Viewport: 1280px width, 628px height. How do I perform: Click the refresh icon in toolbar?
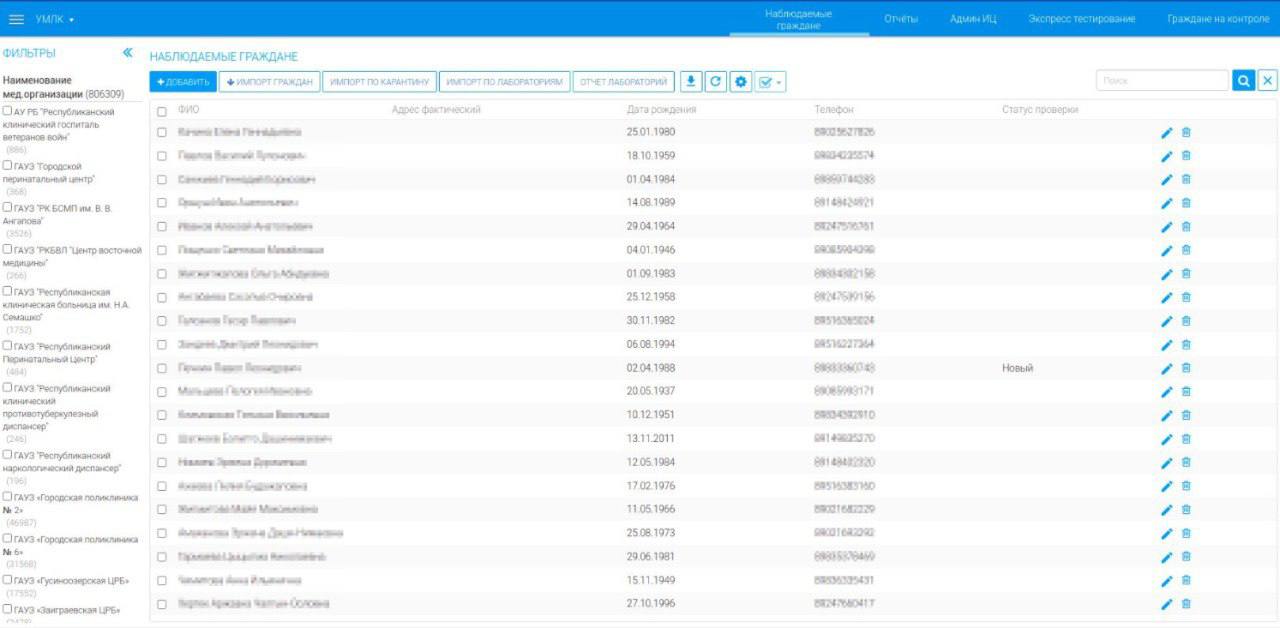coord(716,82)
